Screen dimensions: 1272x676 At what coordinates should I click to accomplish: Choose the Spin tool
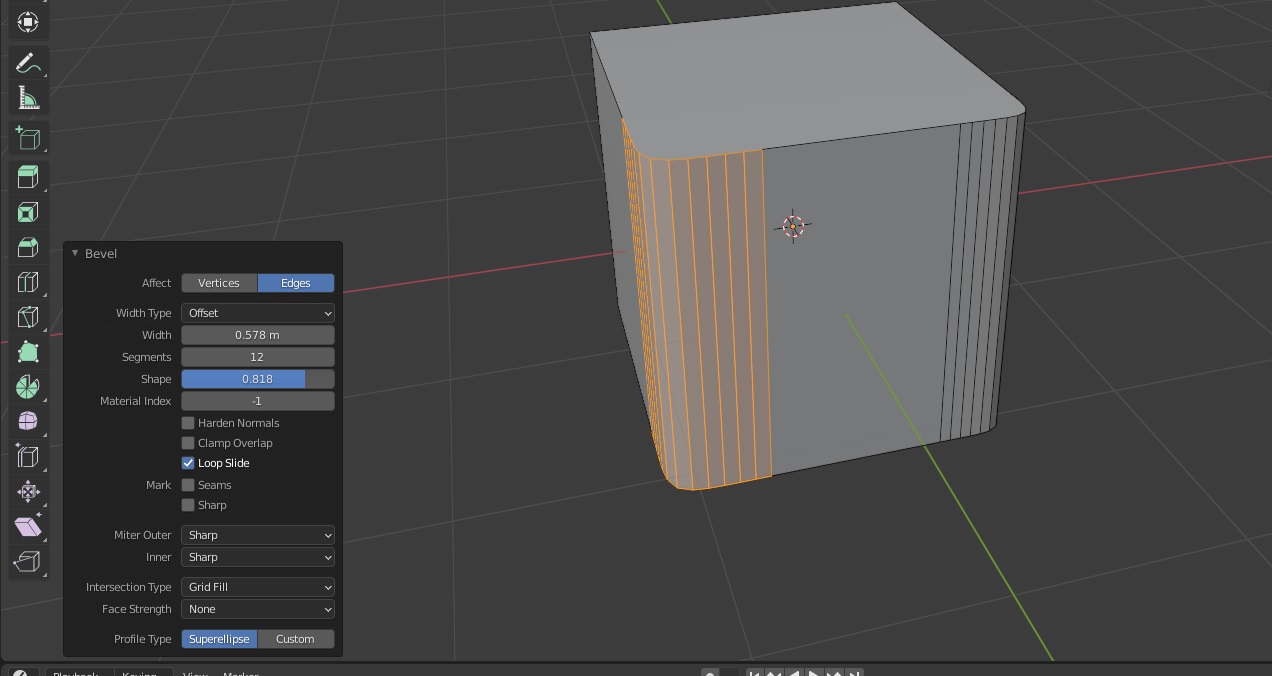click(28, 387)
